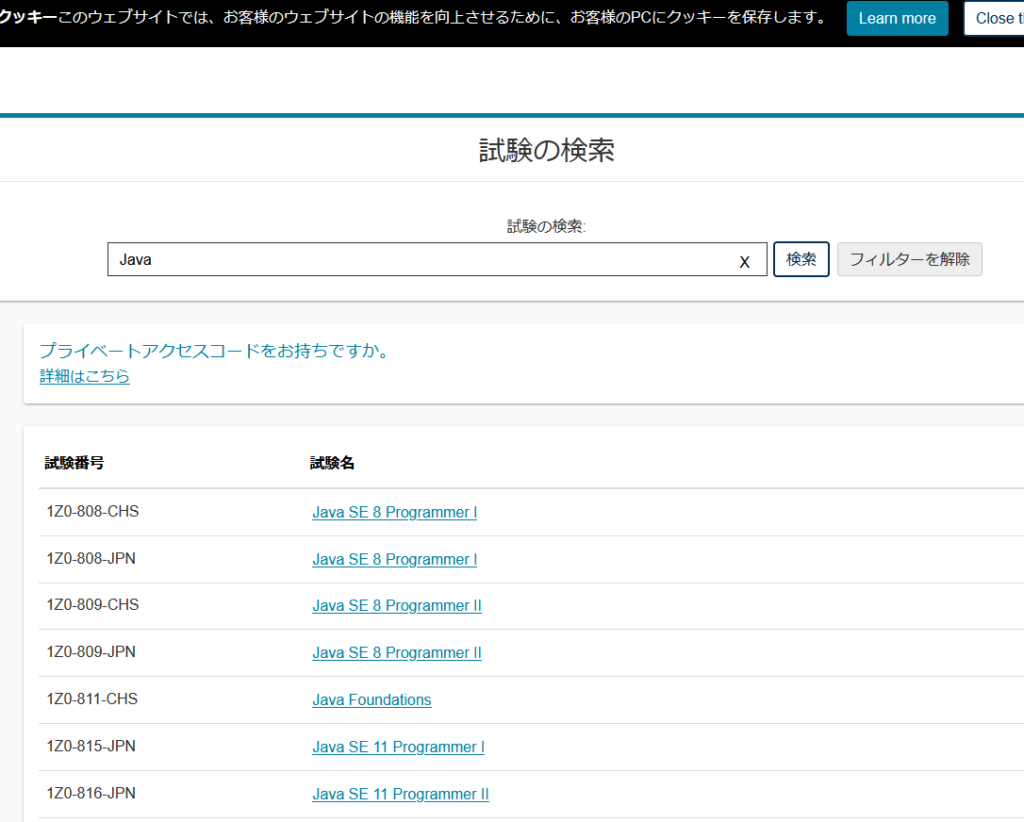Click the 1Z0-815-JPN exam number cell
1024x822 pixels.
click(x=91, y=746)
